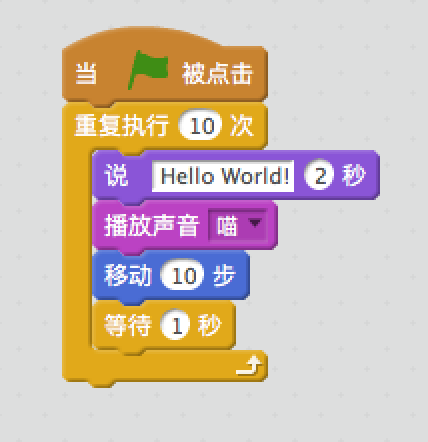Click the repeat count field showing 10
This screenshot has width=428, height=442.
pos(201,126)
